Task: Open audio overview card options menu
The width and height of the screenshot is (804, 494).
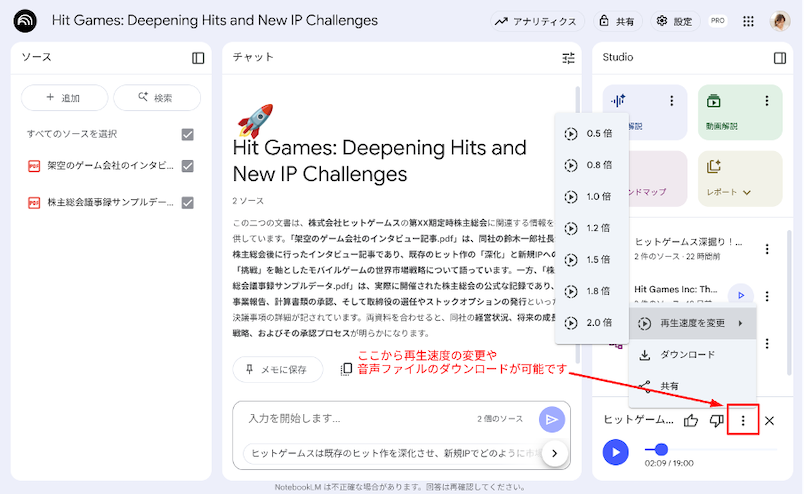Action: pos(672,101)
